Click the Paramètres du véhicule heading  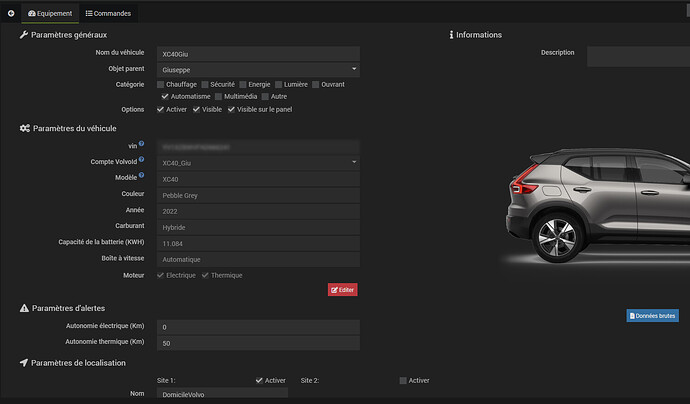75,128
